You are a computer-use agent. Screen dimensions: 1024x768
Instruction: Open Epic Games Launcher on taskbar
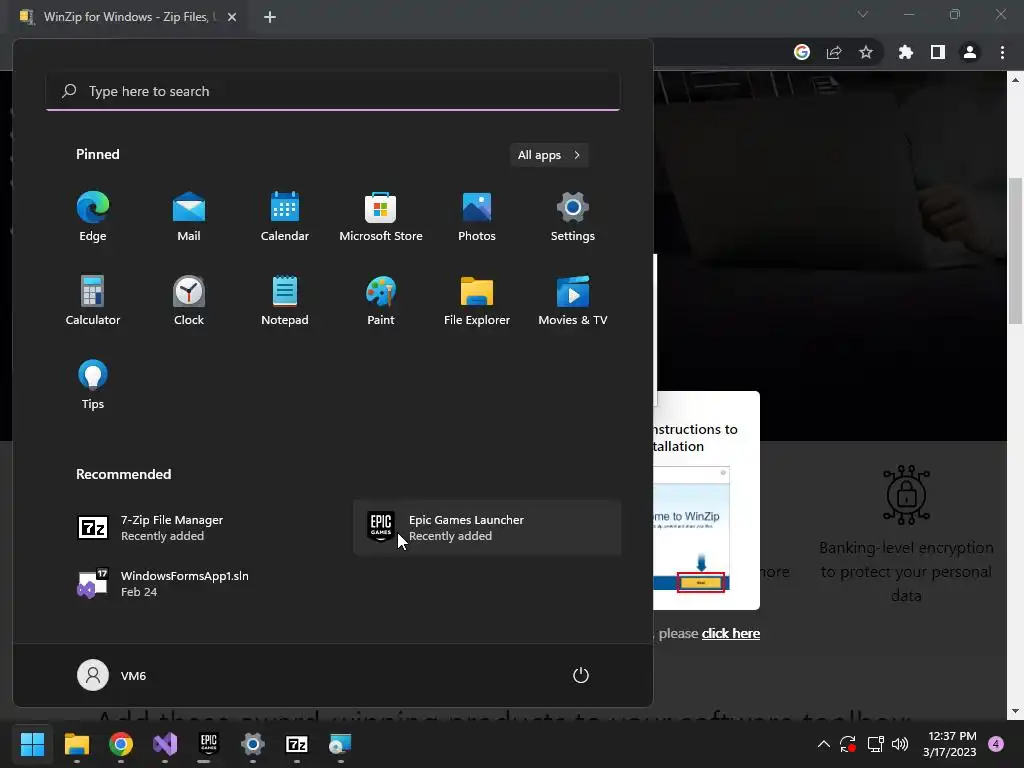click(208, 744)
